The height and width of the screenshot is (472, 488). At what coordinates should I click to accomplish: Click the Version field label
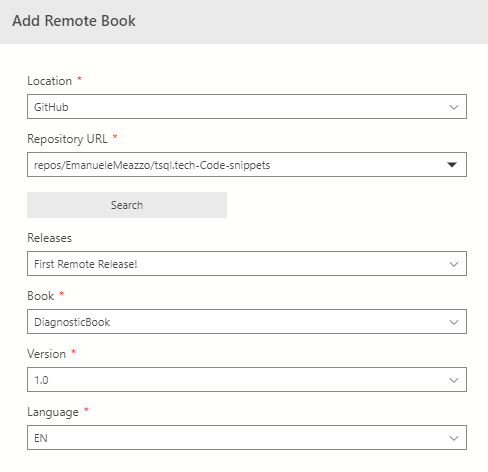coord(47,354)
